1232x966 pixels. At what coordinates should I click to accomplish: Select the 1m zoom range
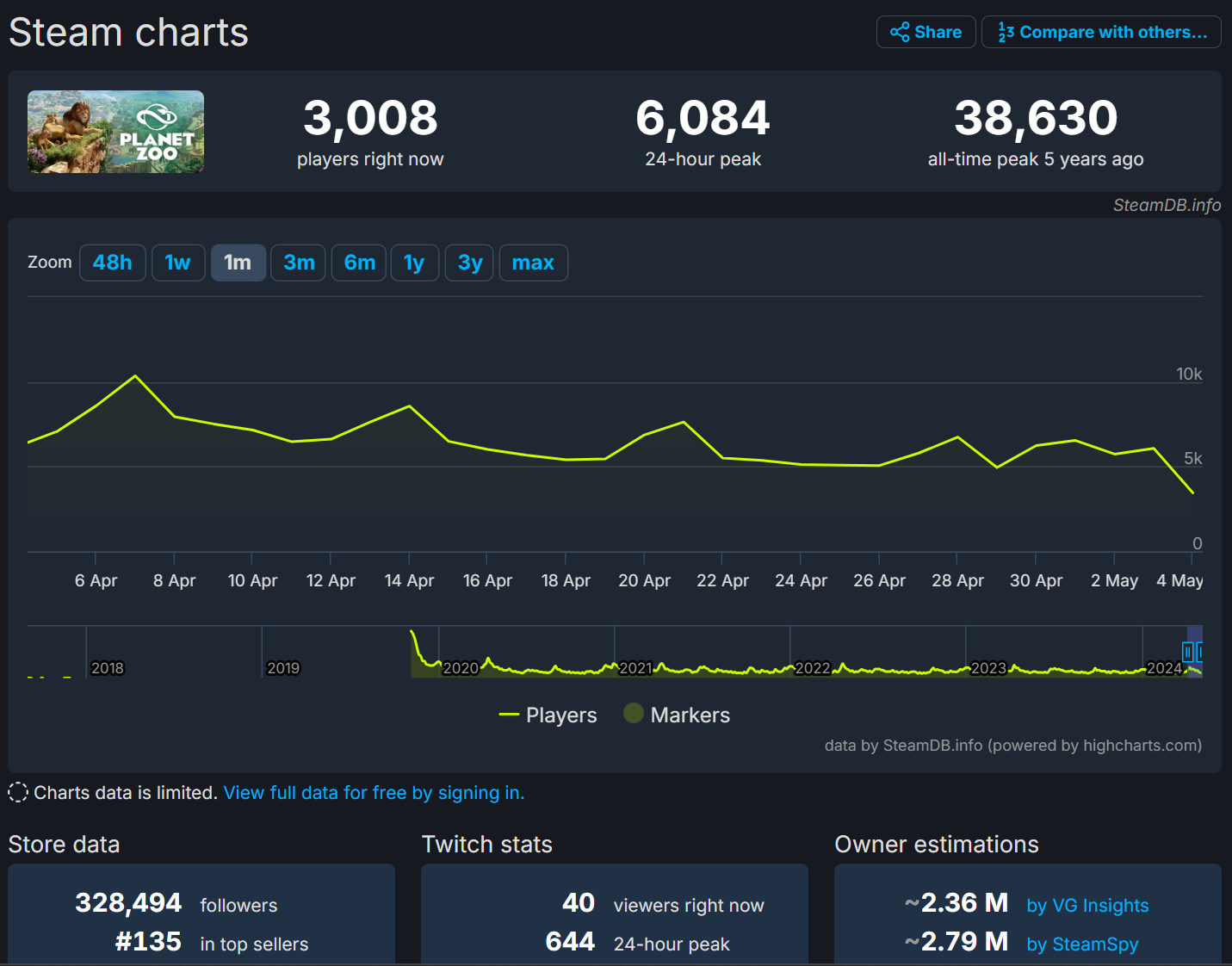pos(238,263)
